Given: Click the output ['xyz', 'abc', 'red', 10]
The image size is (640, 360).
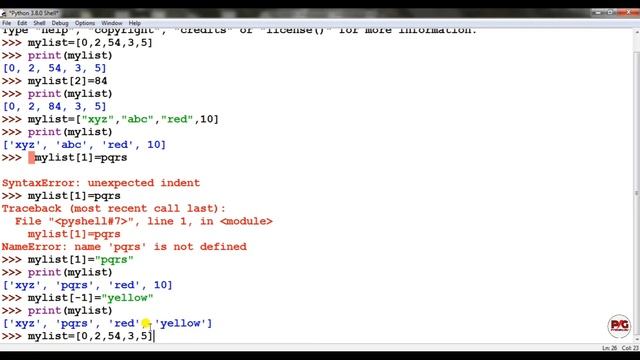Looking at the screenshot, I should (x=84, y=144).
